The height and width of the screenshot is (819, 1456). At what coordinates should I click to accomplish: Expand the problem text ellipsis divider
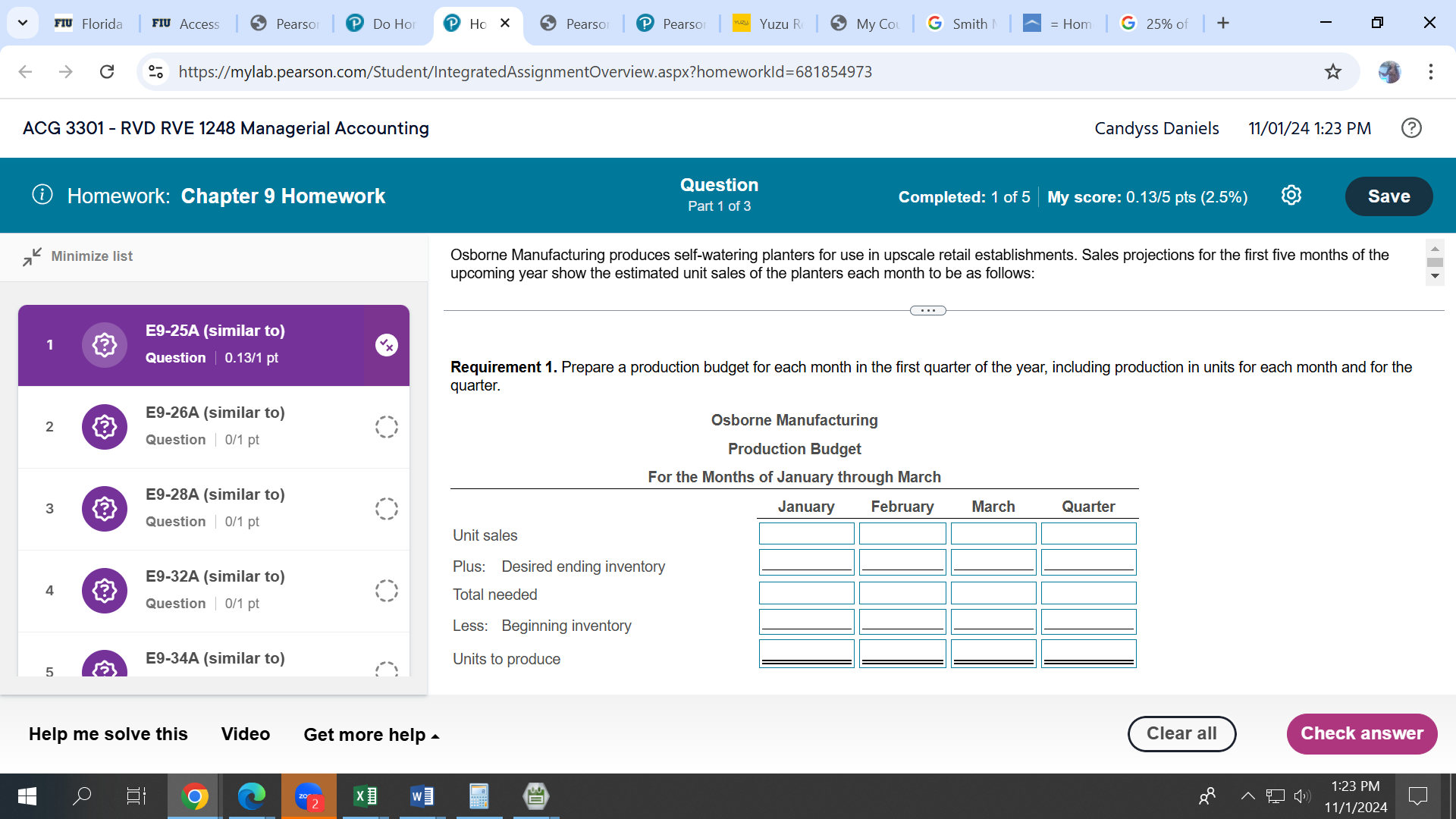point(927,311)
